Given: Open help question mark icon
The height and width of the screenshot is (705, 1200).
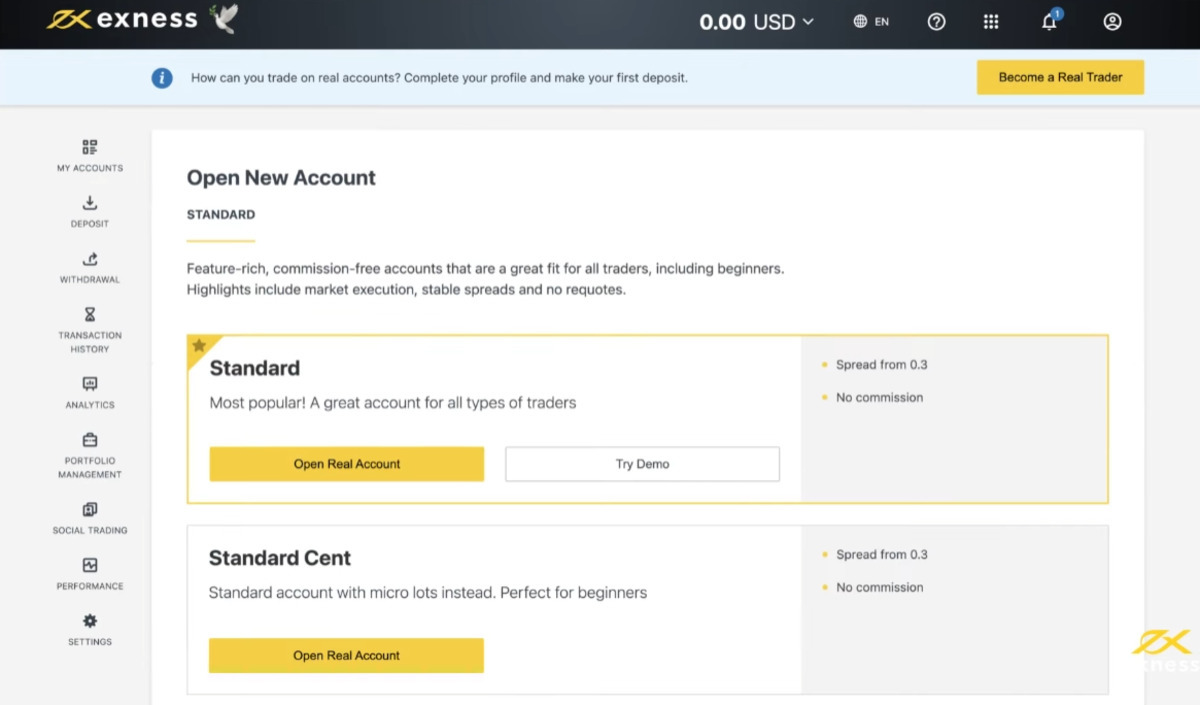Looking at the screenshot, I should point(936,21).
